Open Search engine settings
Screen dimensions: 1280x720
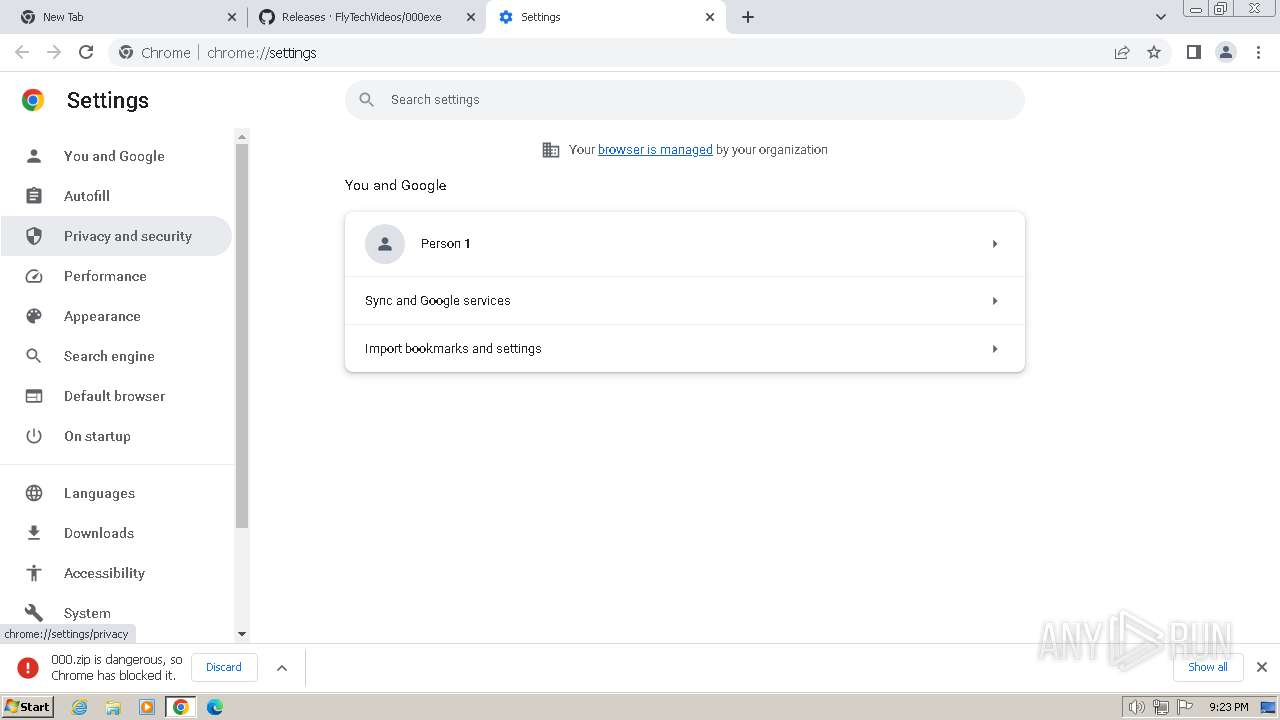tap(116, 356)
